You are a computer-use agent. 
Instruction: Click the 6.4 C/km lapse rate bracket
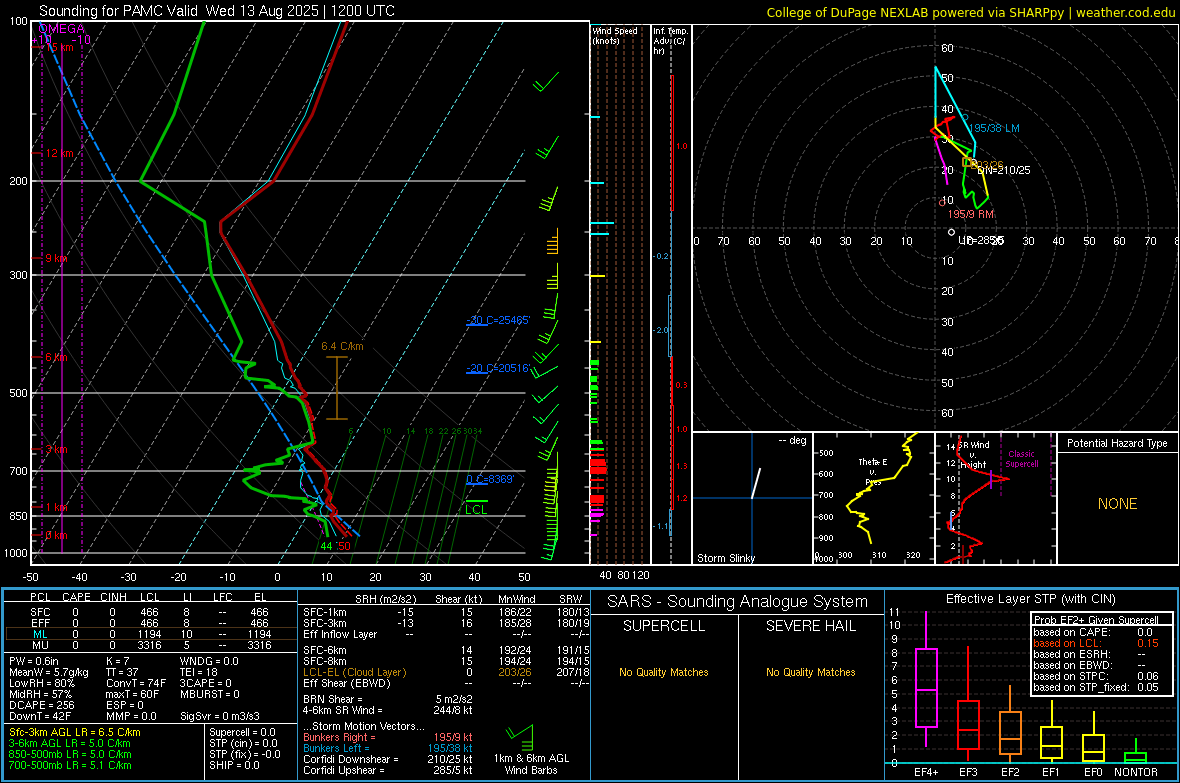tap(336, 388)
